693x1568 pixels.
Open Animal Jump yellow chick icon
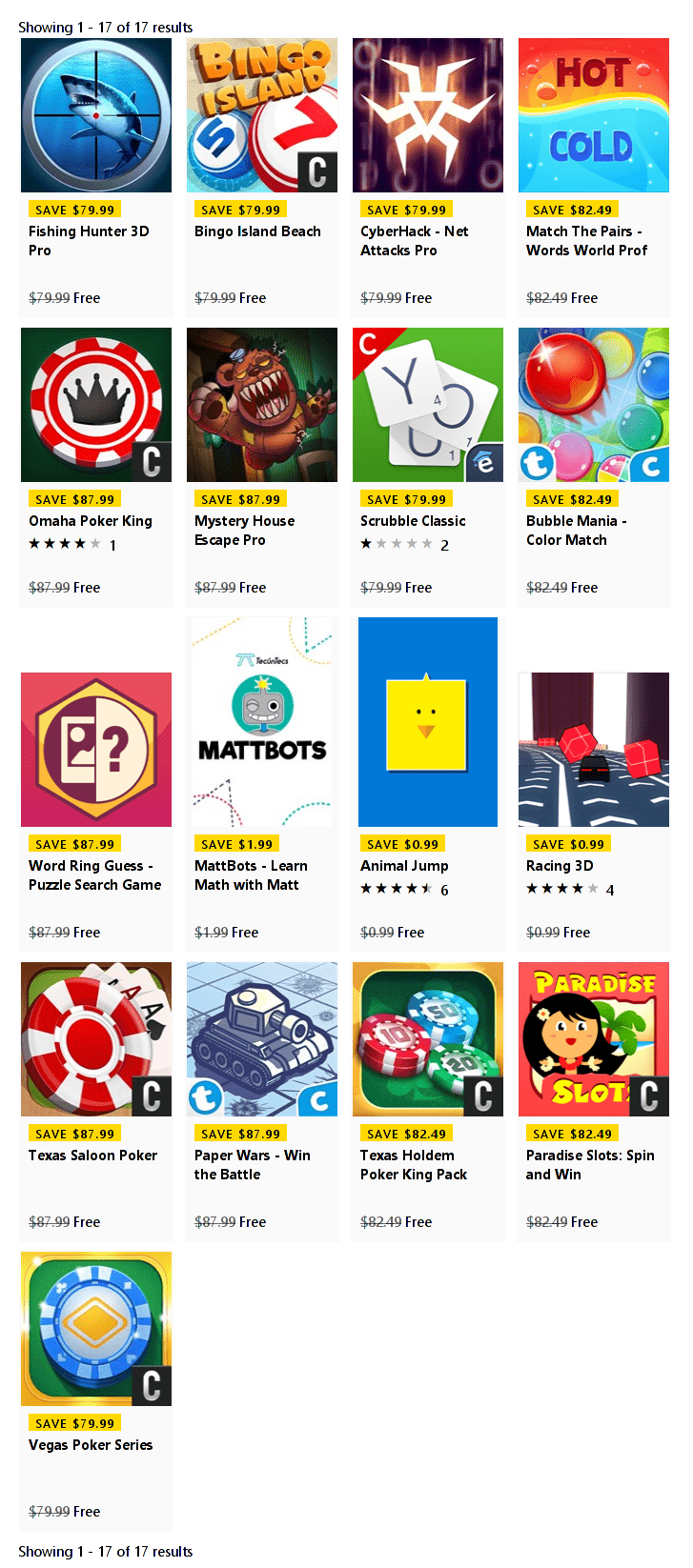(428, 722)
